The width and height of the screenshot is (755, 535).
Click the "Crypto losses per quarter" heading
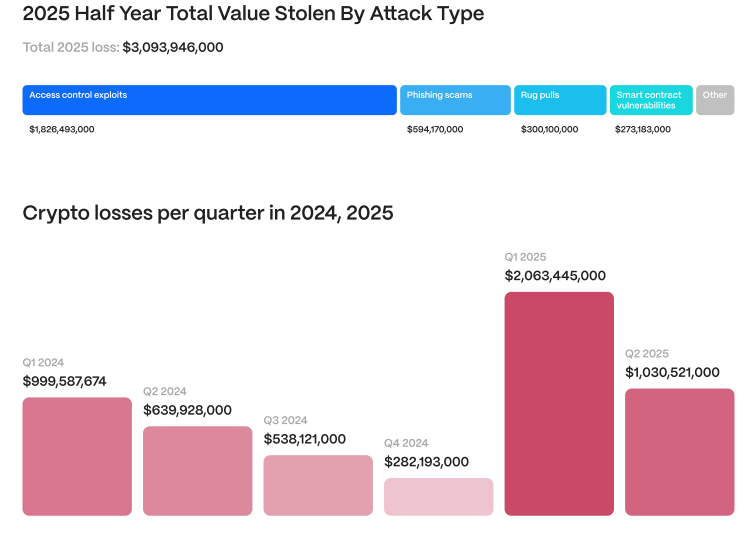tap(208, 213)
